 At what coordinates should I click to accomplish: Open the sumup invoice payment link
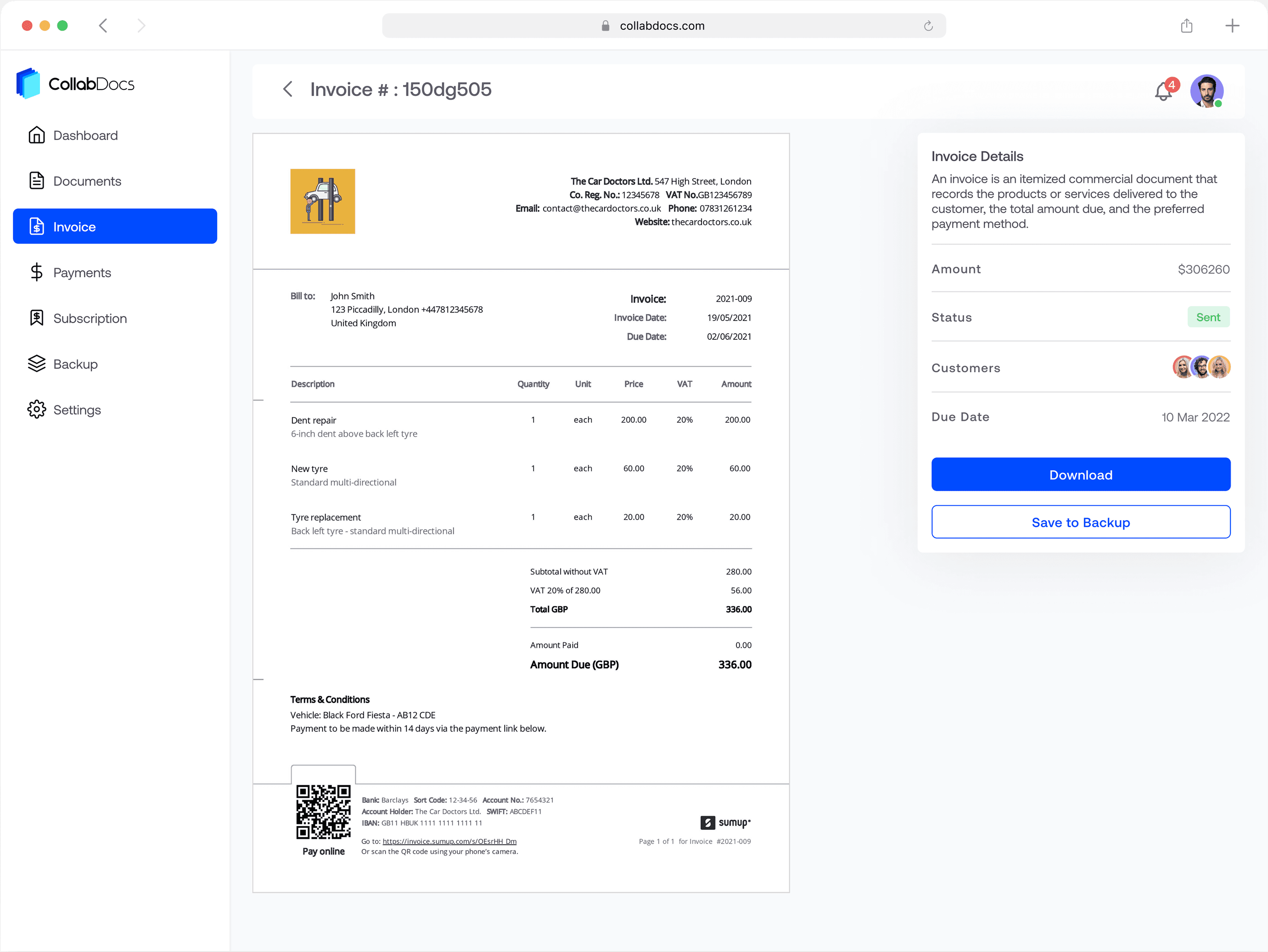click(x=449, y=841)
